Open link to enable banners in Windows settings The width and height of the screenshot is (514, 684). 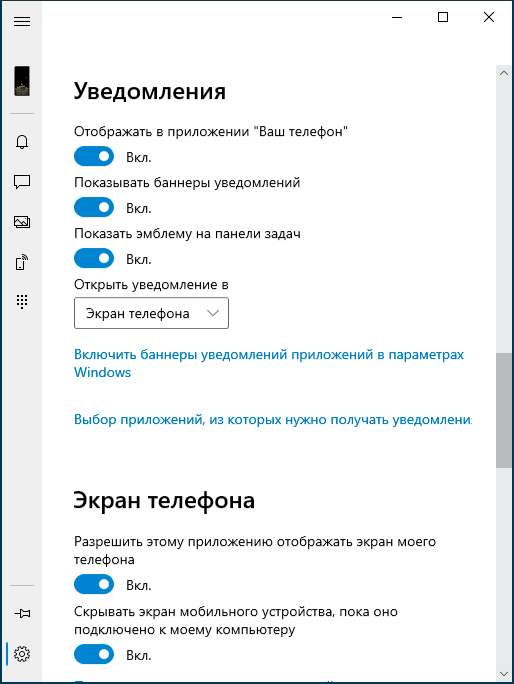(x=268, y=363)
